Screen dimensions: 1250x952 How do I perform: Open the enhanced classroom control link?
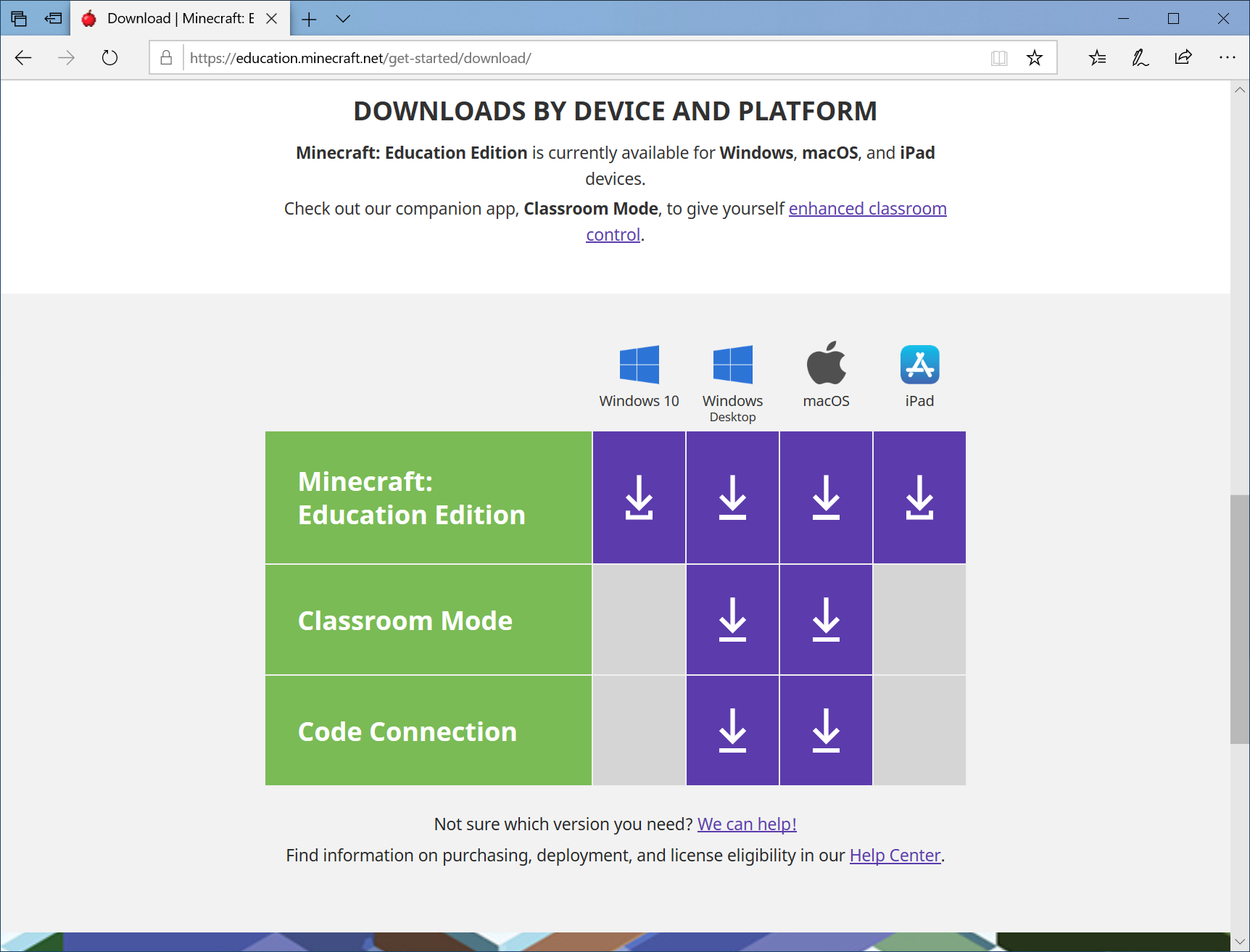pyautogui.click(x=867, y=209)
